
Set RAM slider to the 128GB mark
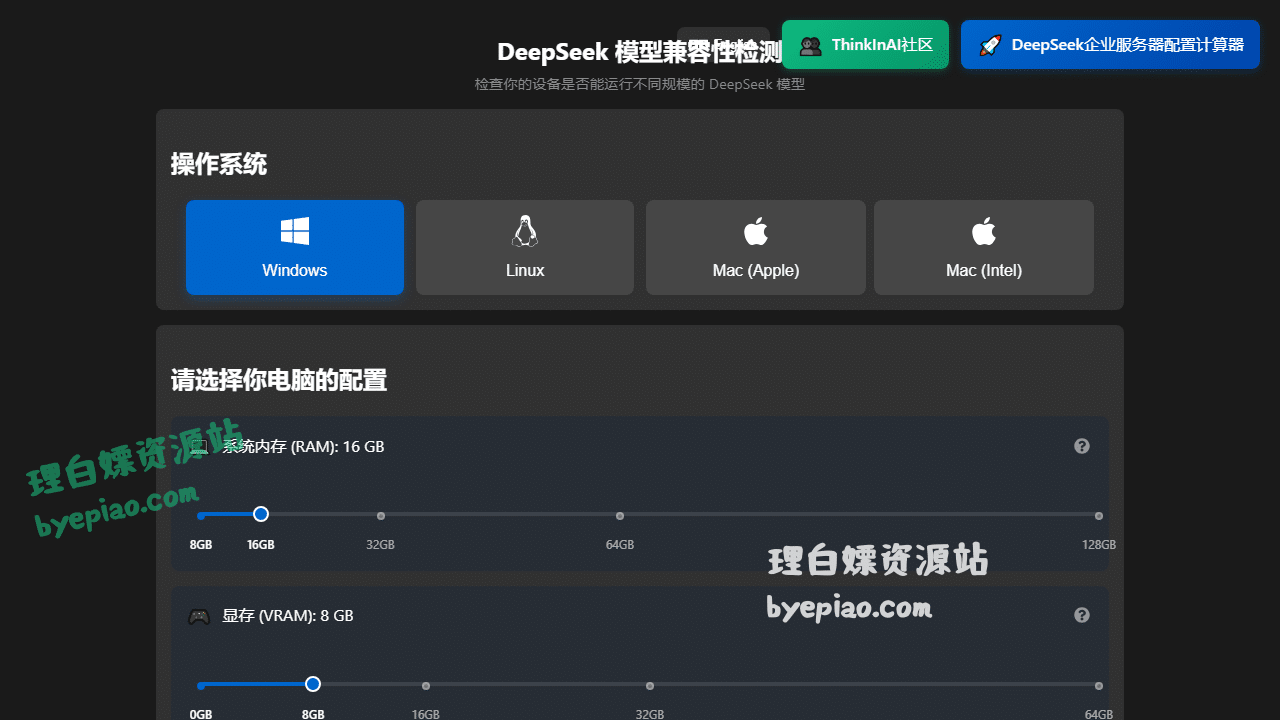click(x=1099, y=516)
